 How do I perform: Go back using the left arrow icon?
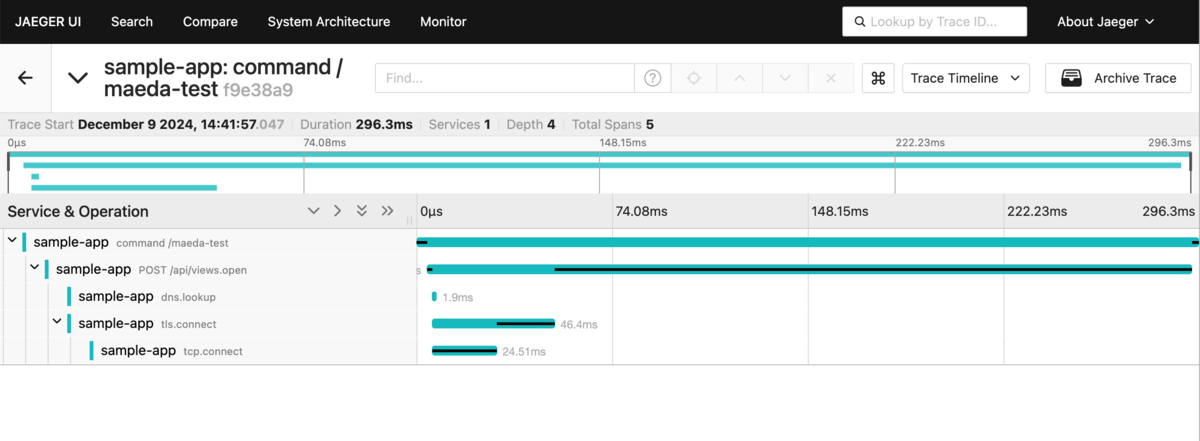click(x=26, y=78)
